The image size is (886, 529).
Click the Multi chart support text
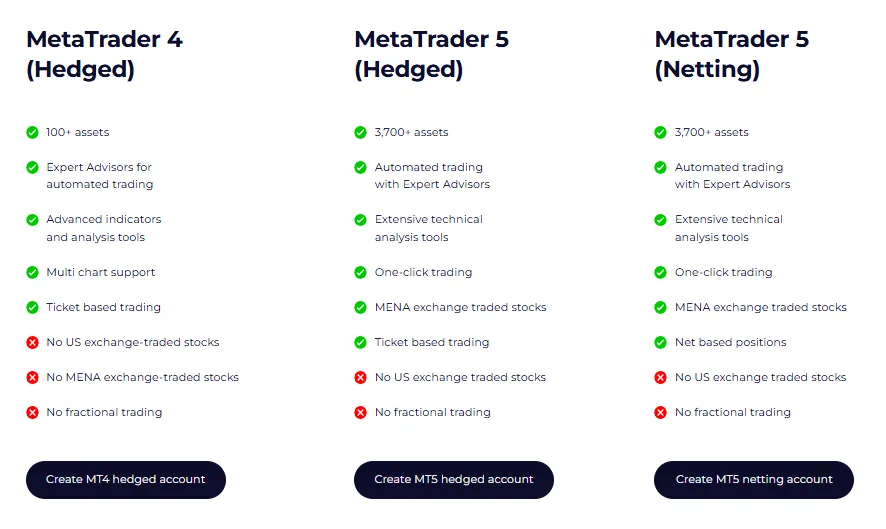point(100,272)
